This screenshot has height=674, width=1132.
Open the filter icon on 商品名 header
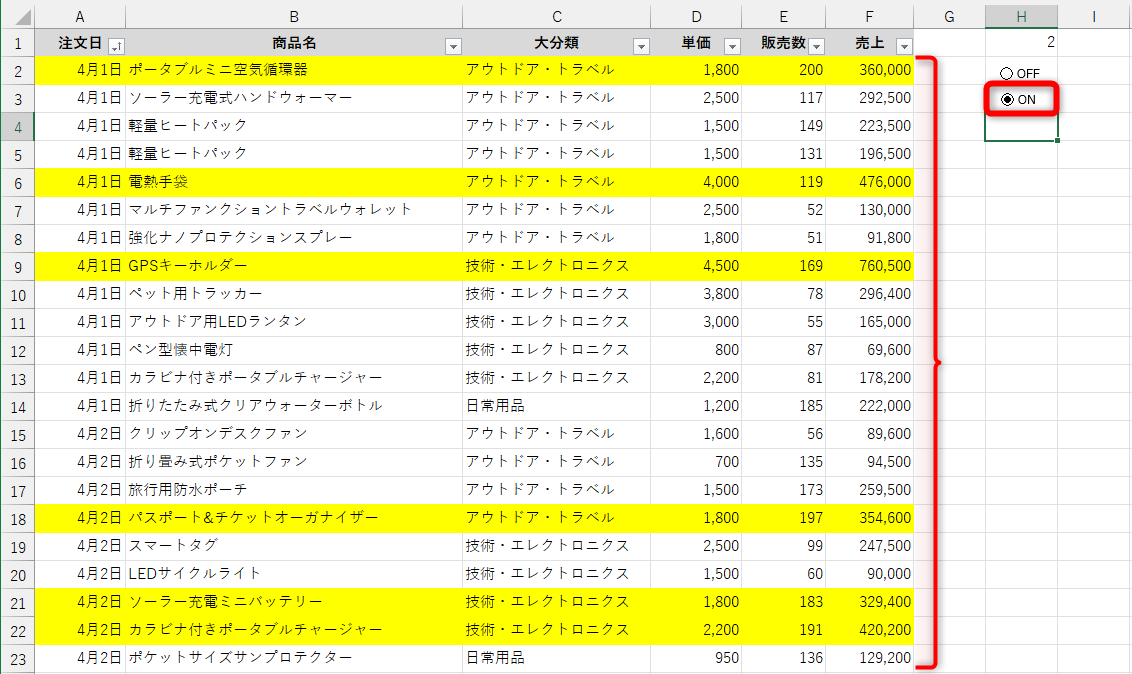452,44
